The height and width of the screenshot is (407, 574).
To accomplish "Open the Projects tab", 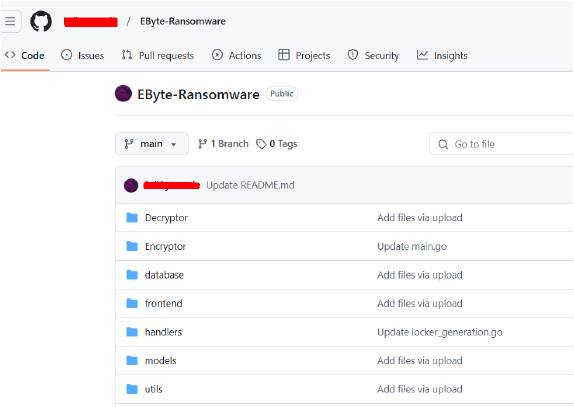I will click(x=304, y=56).
